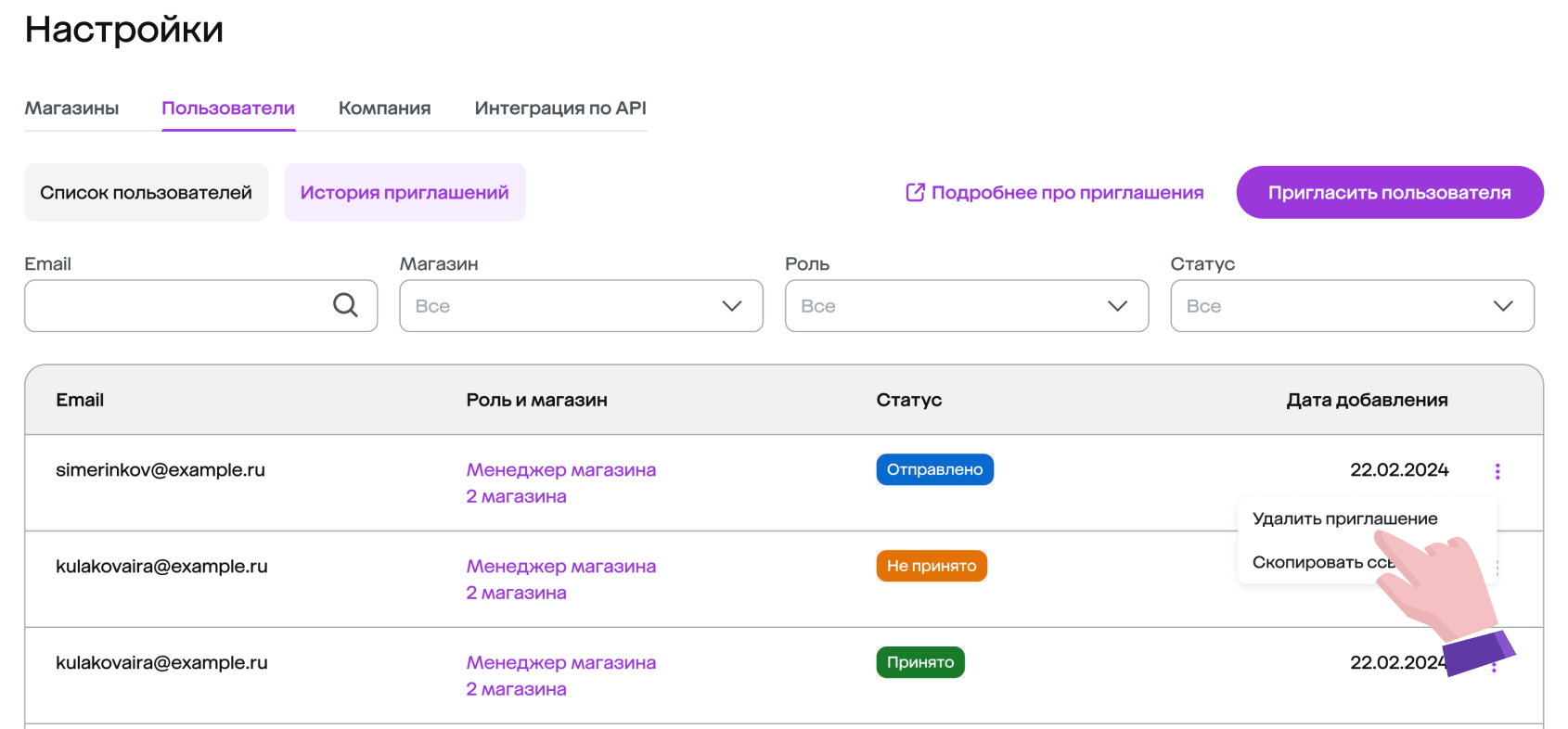Open the Компания tab
The height and width of the screenshot is (729, 1568).
pyautogui.click(x=384, y=109)
